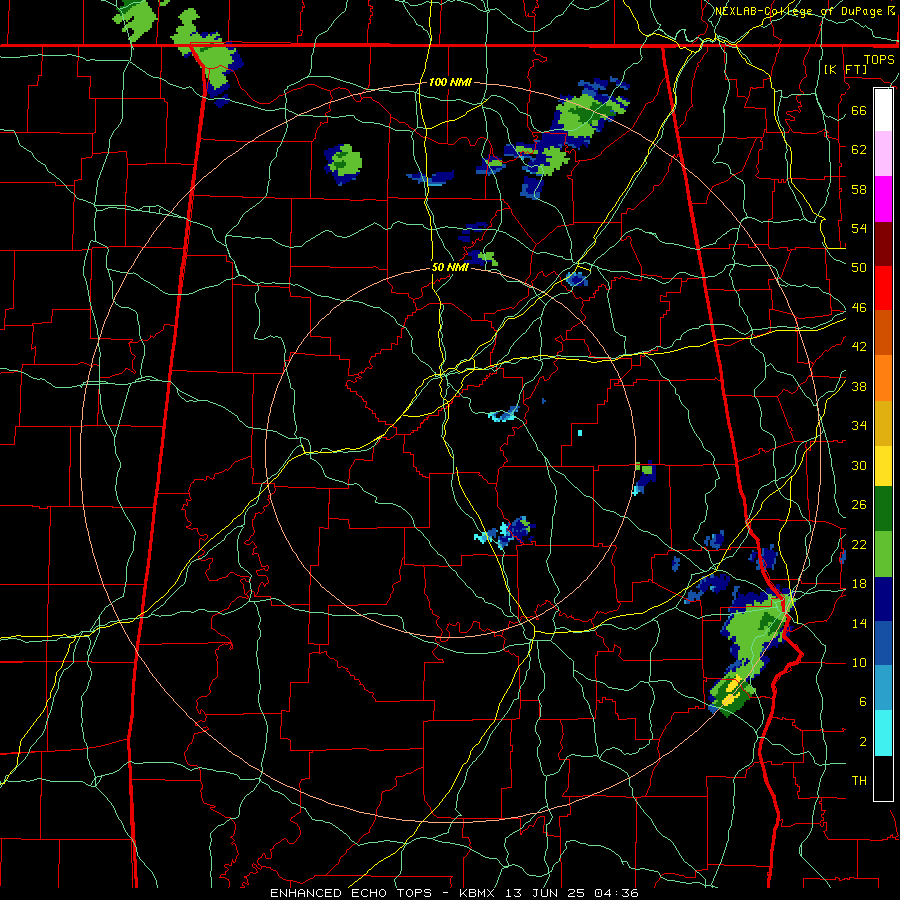Screen dimensions: 900x900
Task: Select legend value 18
Action: tap(859, 584)
